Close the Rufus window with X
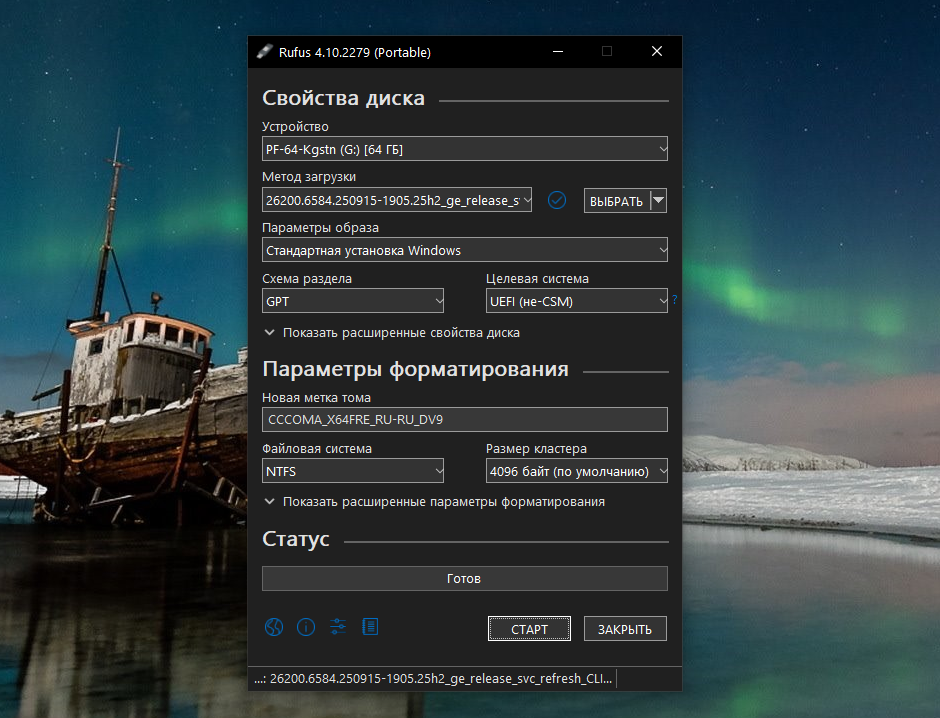The width and height of the screenshot is (940, 718). 657,52
